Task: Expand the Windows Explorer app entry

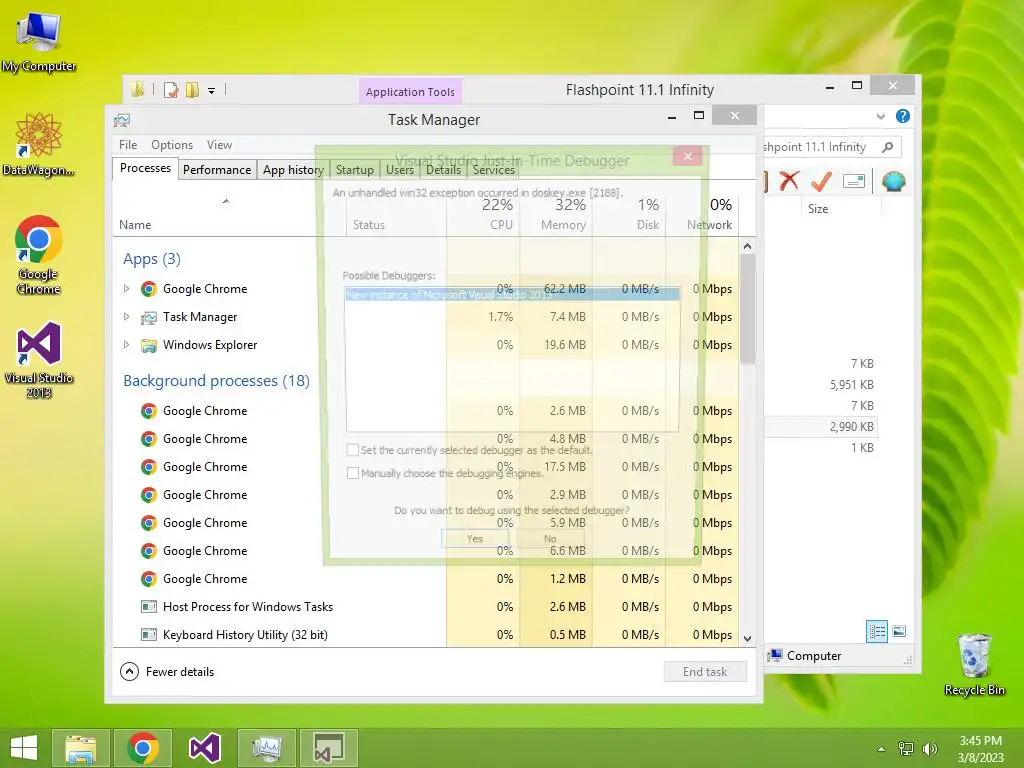Action: [127, 345]
